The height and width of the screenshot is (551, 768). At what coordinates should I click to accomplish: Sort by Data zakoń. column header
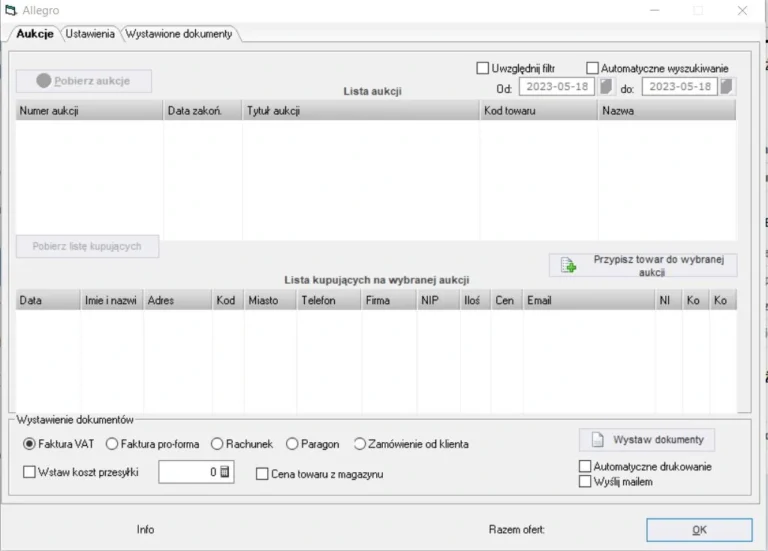[203, 111]
